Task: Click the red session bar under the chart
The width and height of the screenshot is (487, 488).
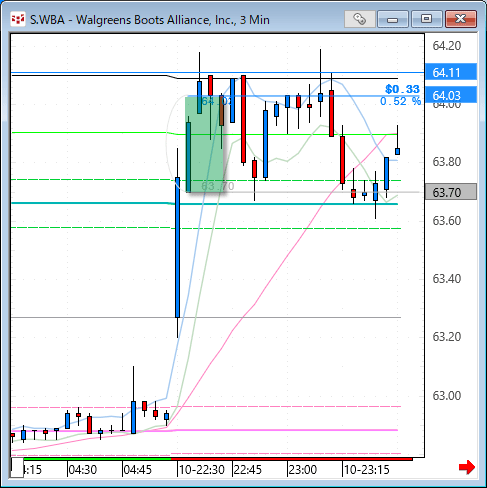Action: (292, 459)
